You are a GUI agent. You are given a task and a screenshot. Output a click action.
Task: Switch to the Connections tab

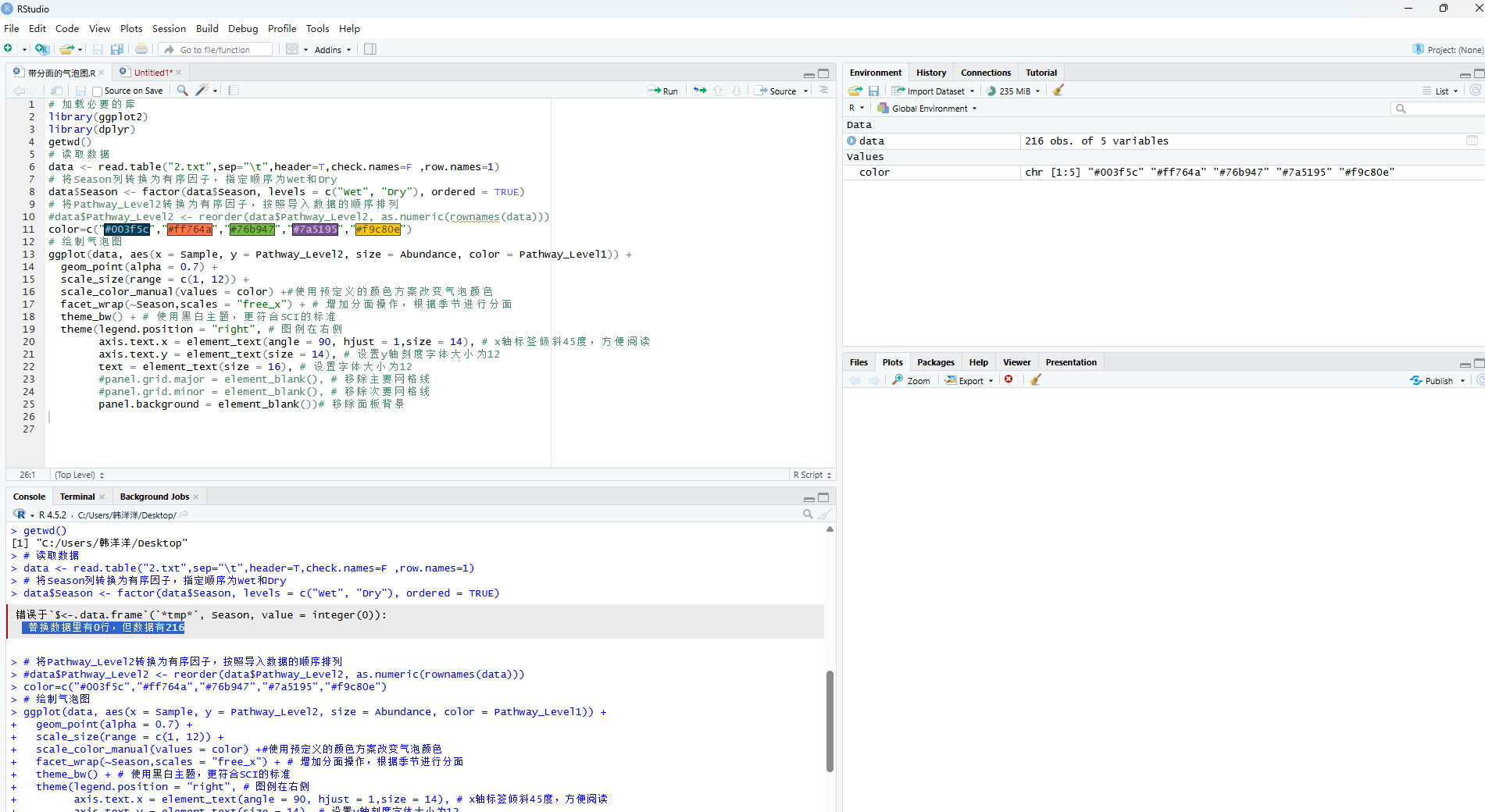(986, 73)
